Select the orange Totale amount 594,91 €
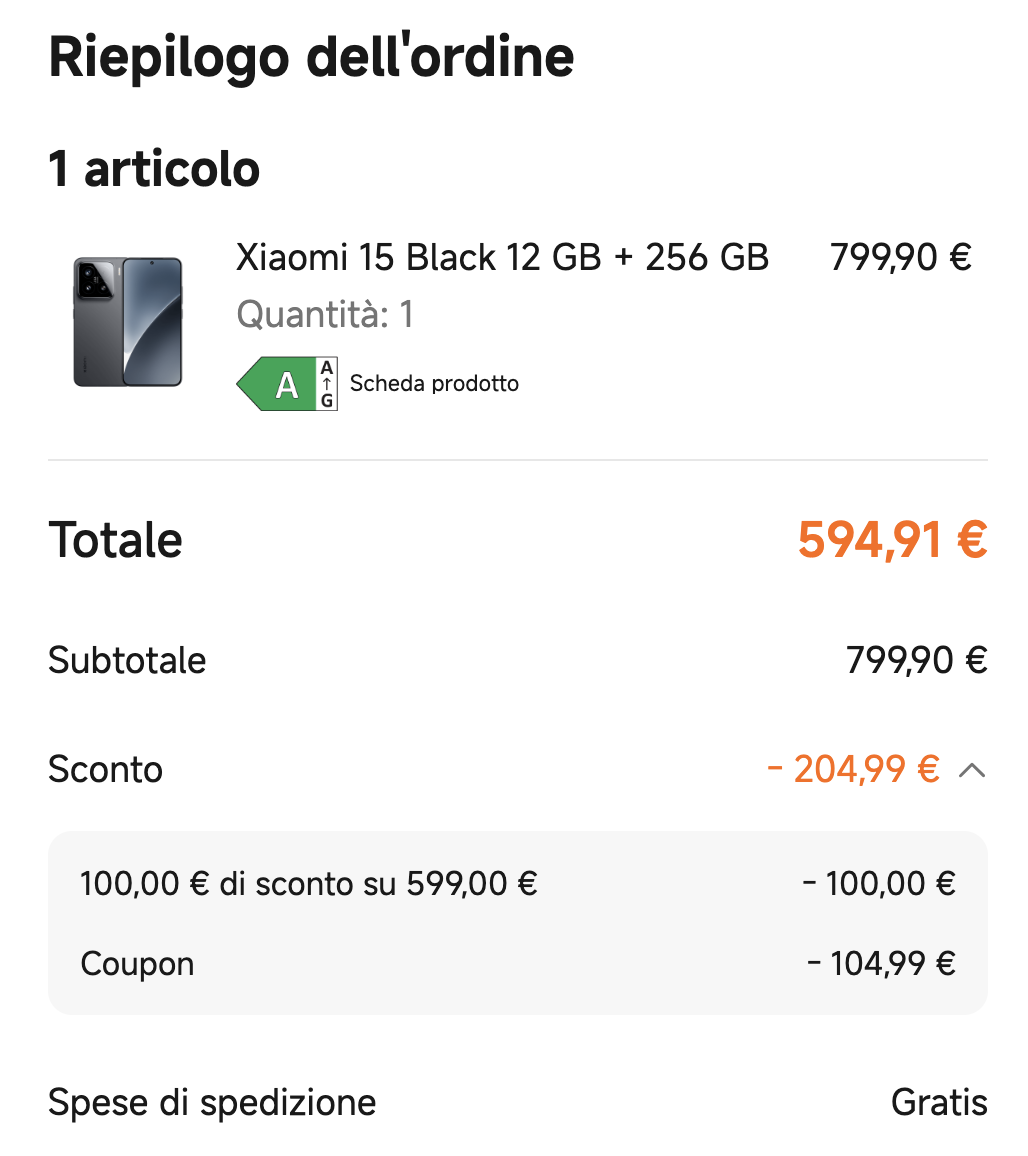The width and height of the screenshot is (1028, 1156). [892, 540]
